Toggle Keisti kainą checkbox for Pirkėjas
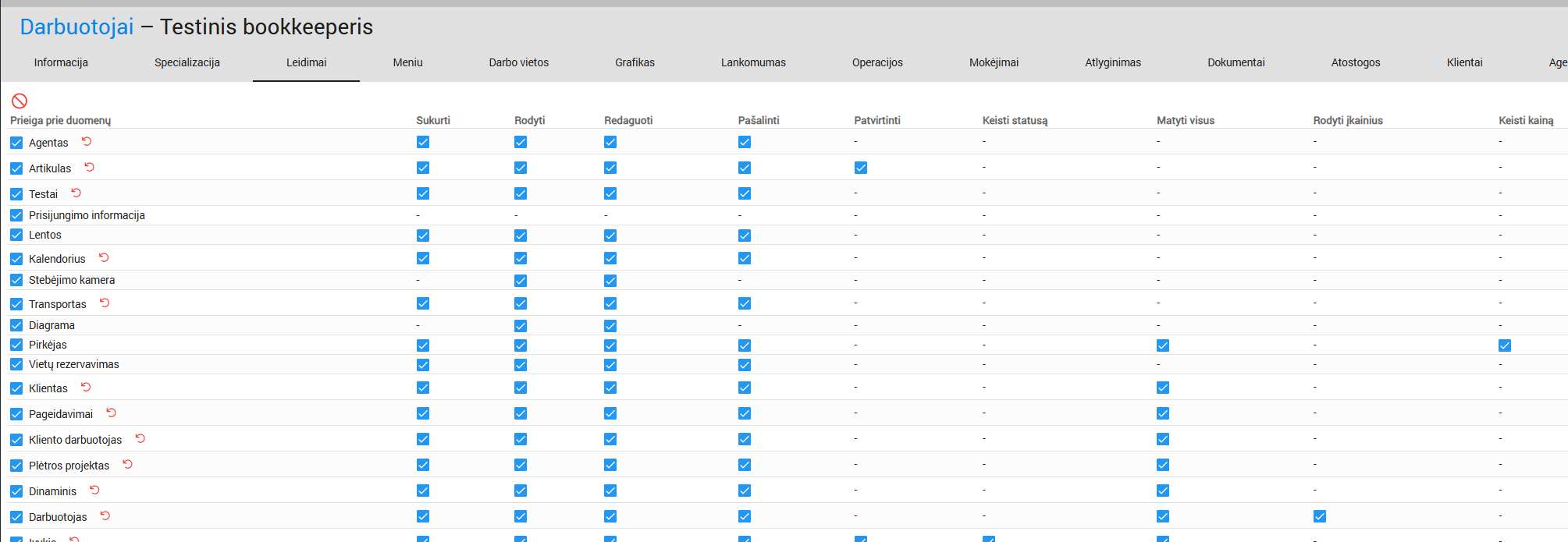1568x542 pixels. (1504, 345)
